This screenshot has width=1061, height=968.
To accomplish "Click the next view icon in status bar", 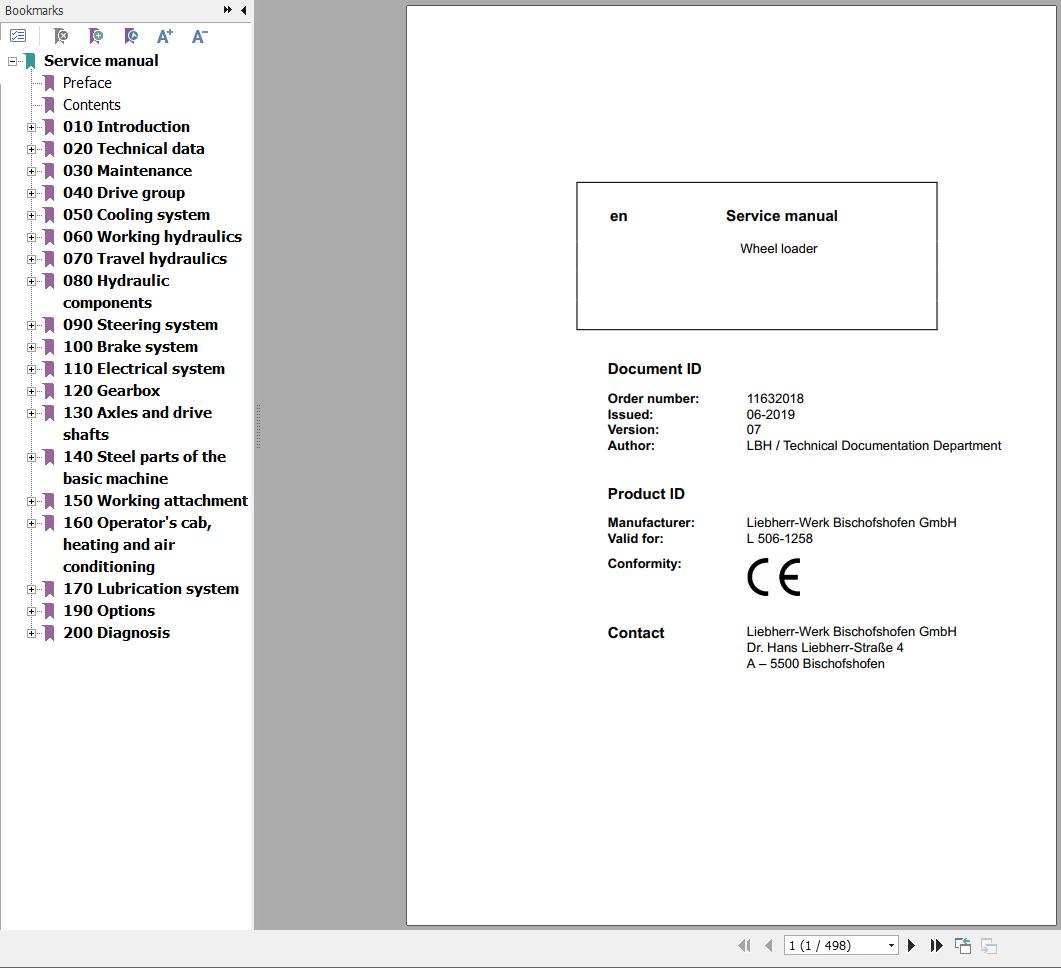I will tap(989, 945).
